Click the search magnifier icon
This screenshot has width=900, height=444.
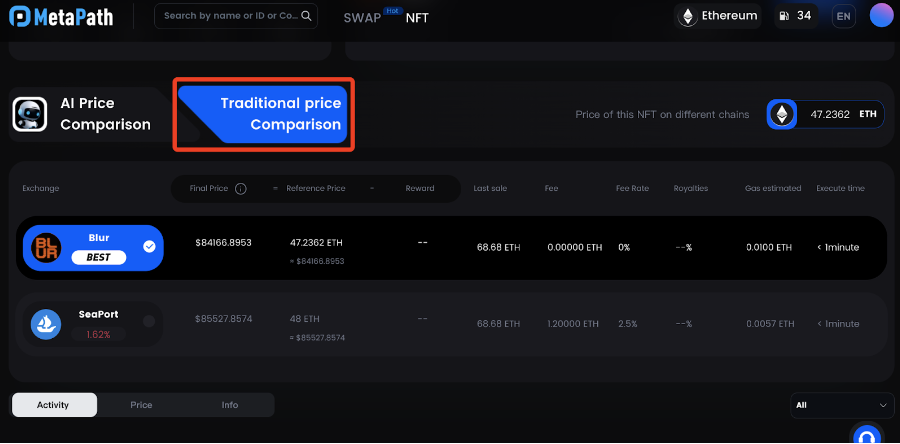pos(307,16)
